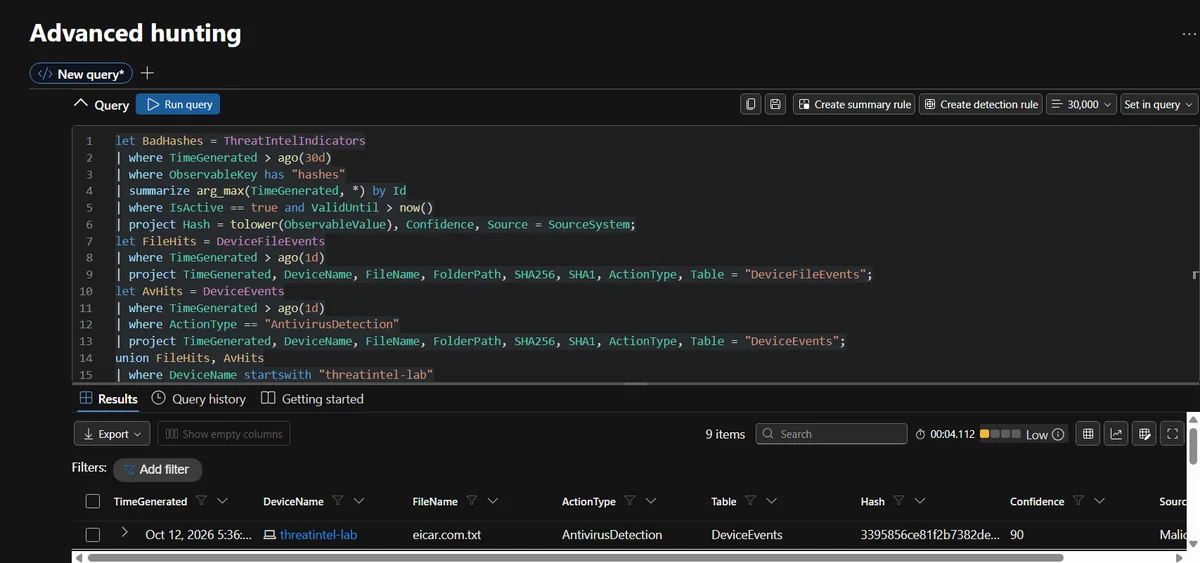Expand results to full screen icon

coord(1174,434)
